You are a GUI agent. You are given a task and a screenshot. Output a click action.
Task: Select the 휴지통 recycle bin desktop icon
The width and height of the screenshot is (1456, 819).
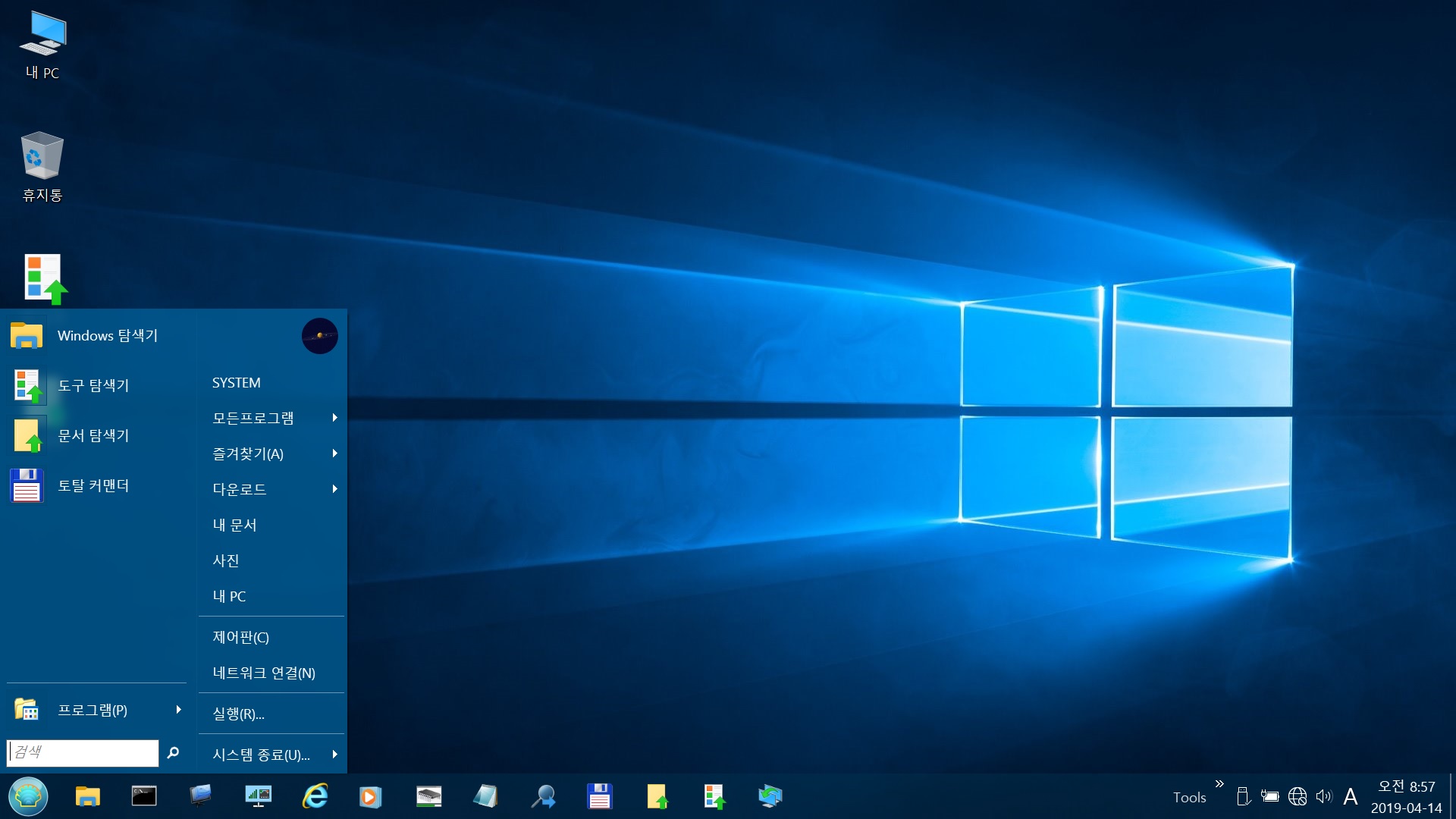coord(42,167)
